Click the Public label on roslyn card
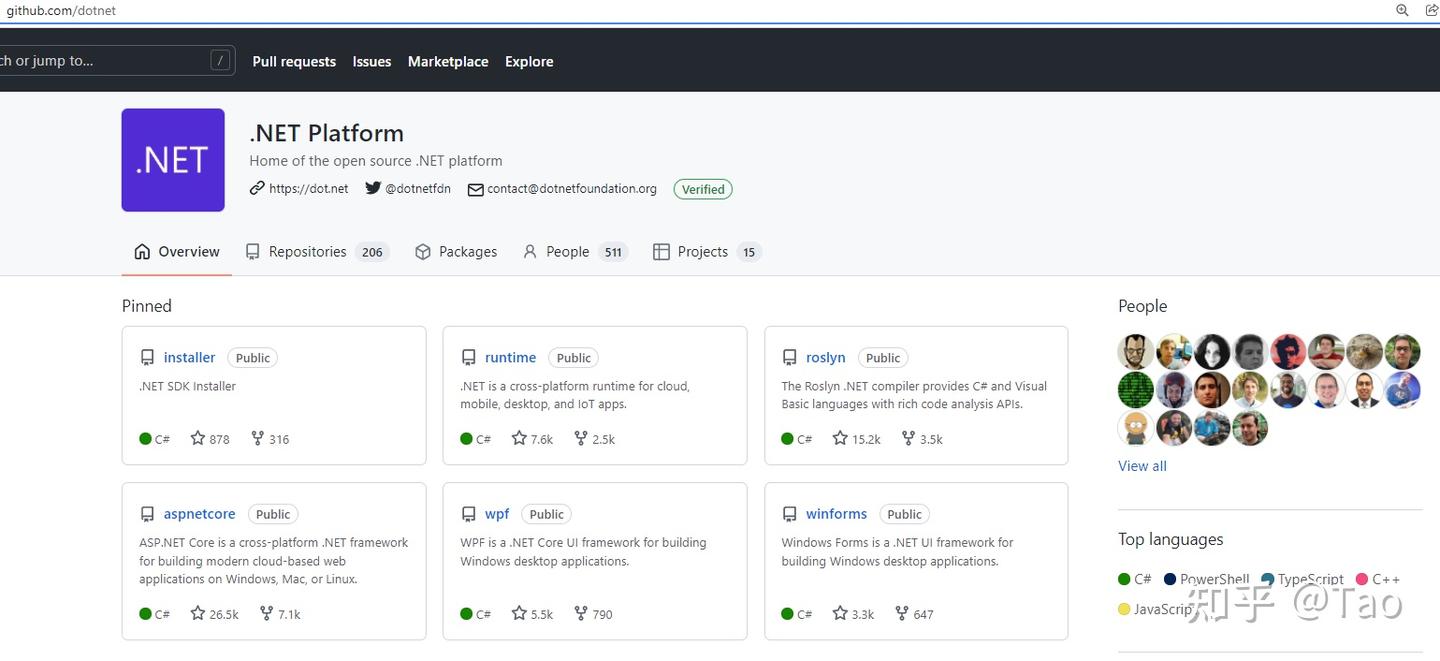This screenshot has width=1440, height=661. [883, 358]
